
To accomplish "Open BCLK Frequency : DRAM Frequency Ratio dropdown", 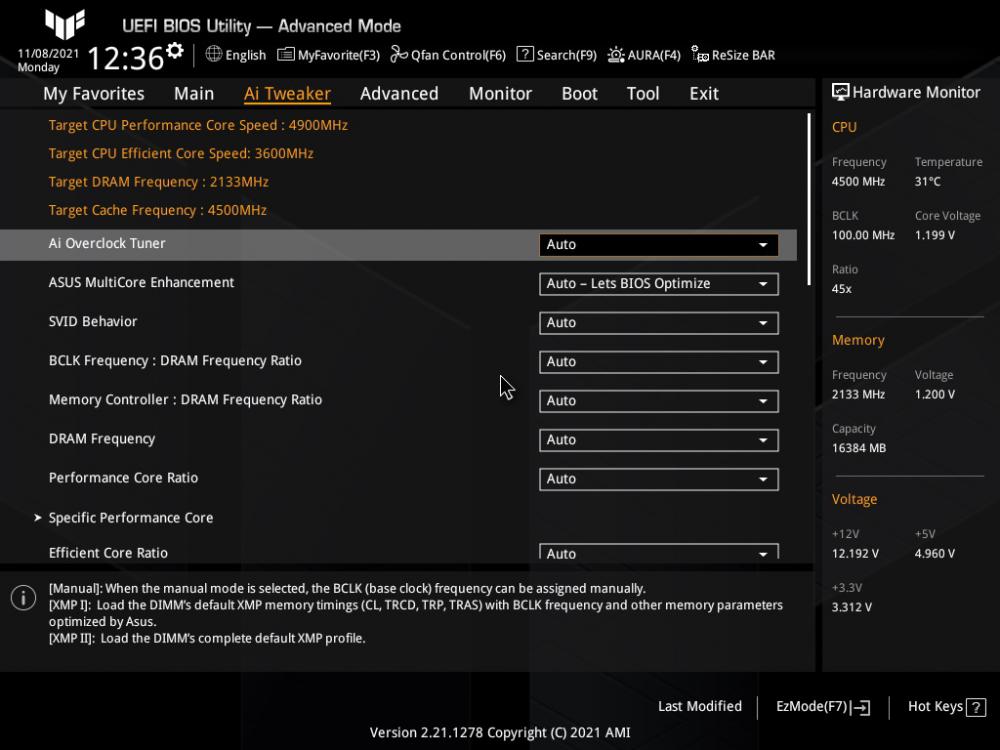I will [x=658, y=362].
